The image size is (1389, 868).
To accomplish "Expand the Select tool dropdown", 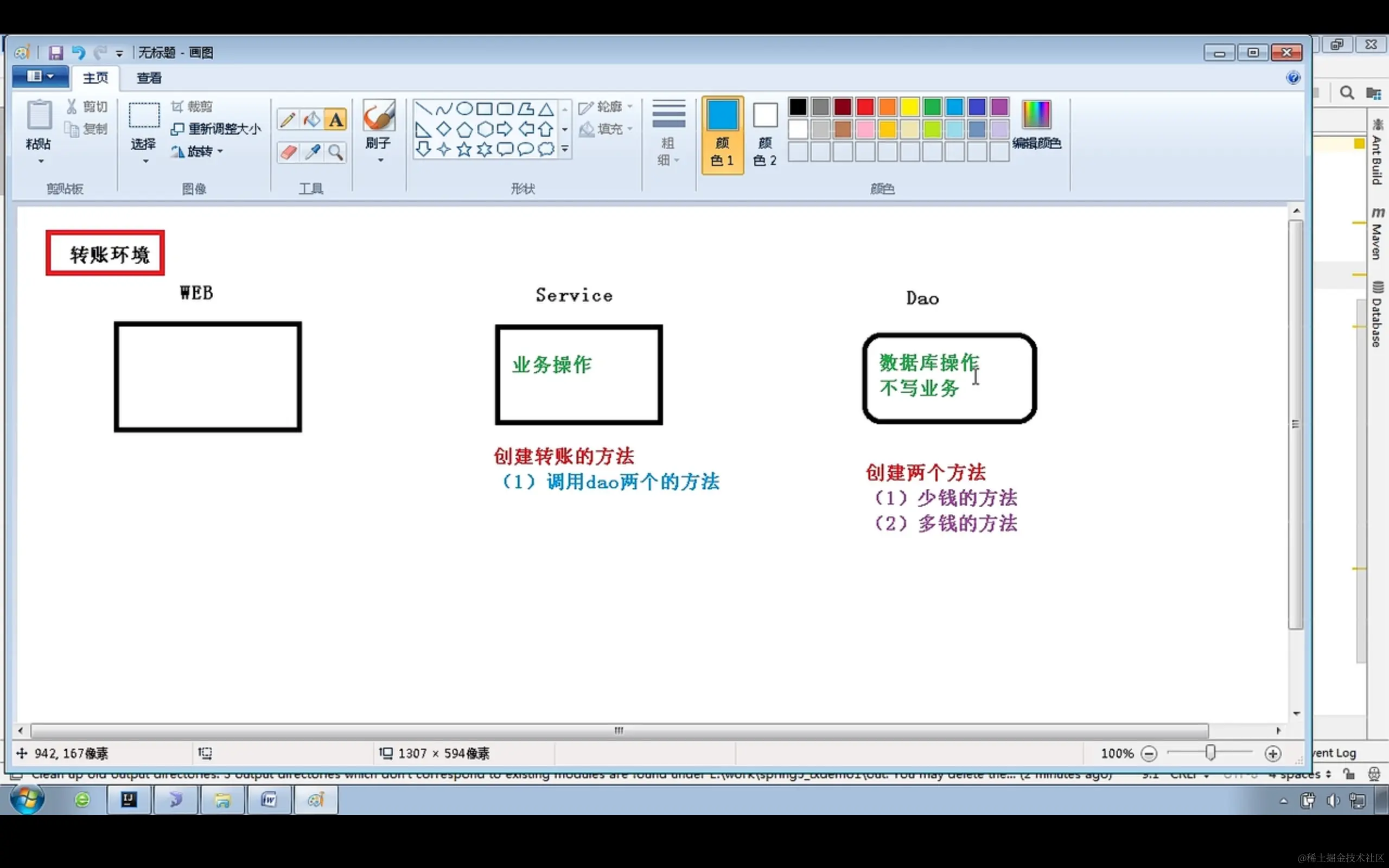I will [145, 161].
